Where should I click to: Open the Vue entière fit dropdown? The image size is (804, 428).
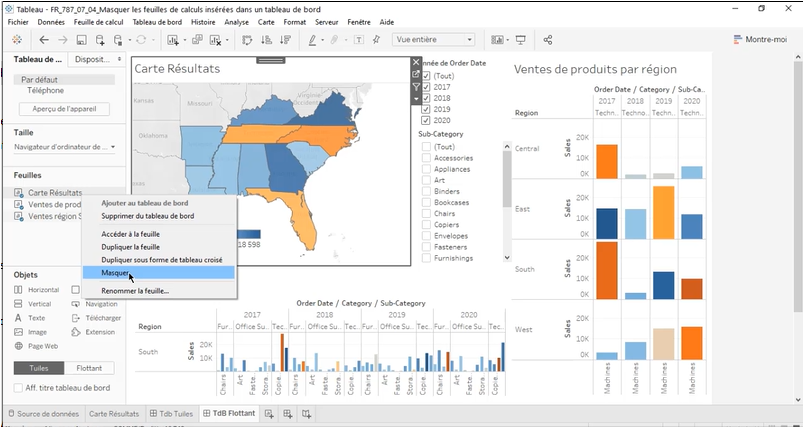click(433, 40)
